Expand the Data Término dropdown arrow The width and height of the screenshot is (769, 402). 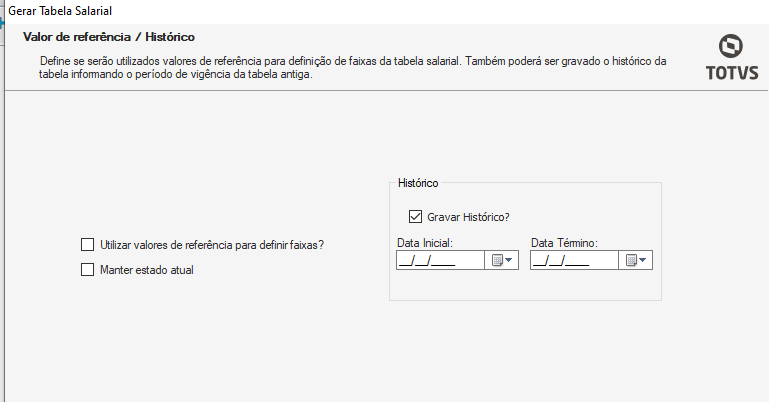coord(644,261)
